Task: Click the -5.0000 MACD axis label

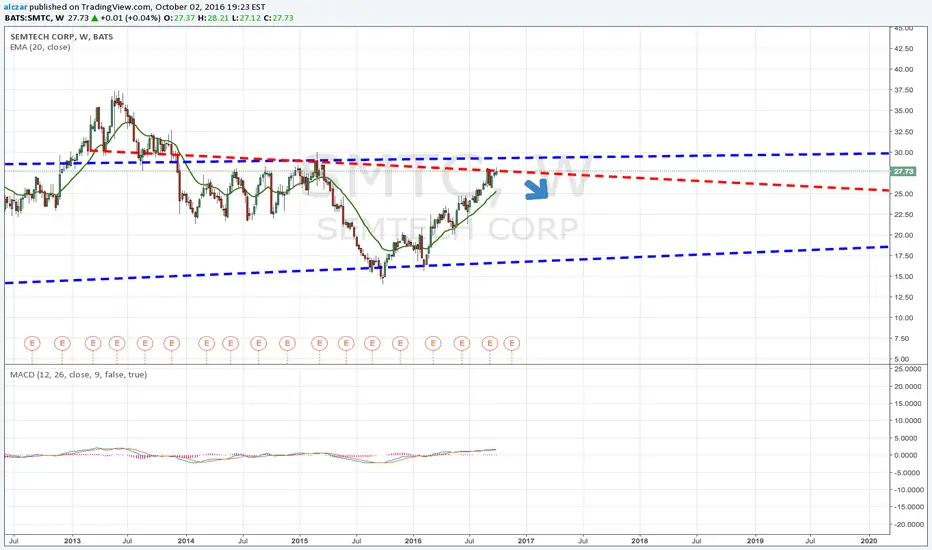Action: (908, 473)
